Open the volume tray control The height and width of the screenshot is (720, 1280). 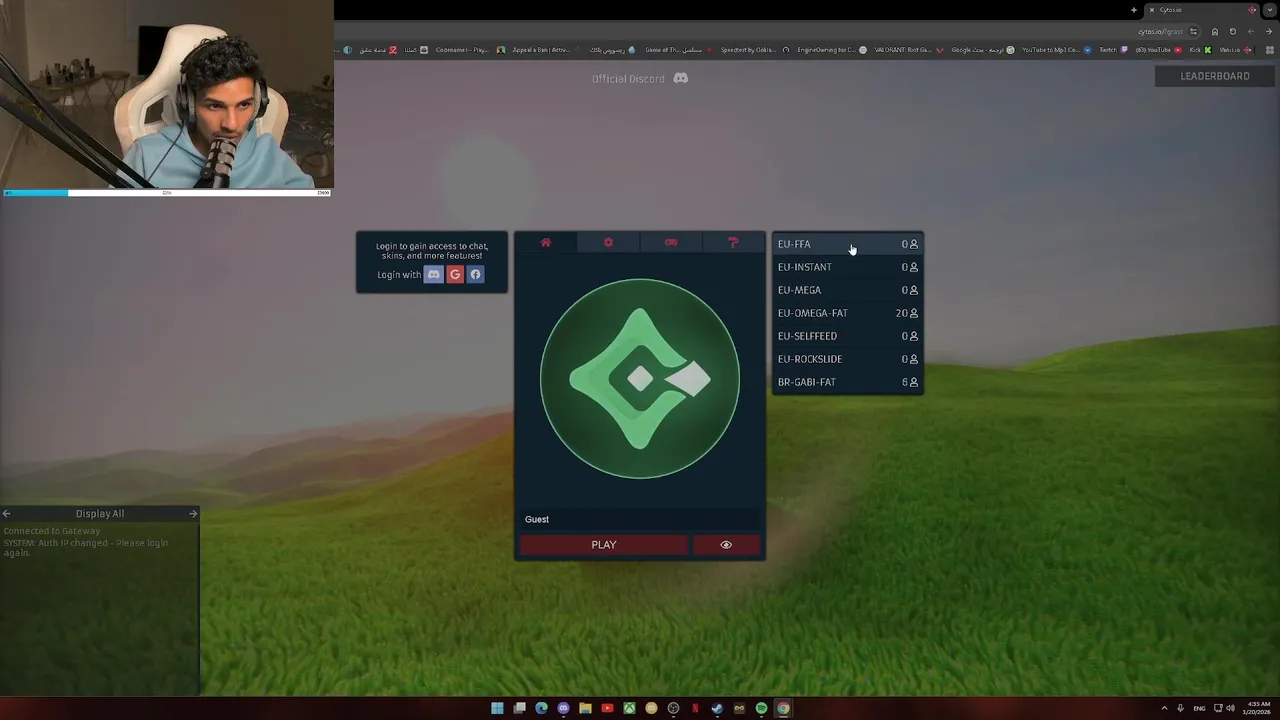(x=1230, y=708)
